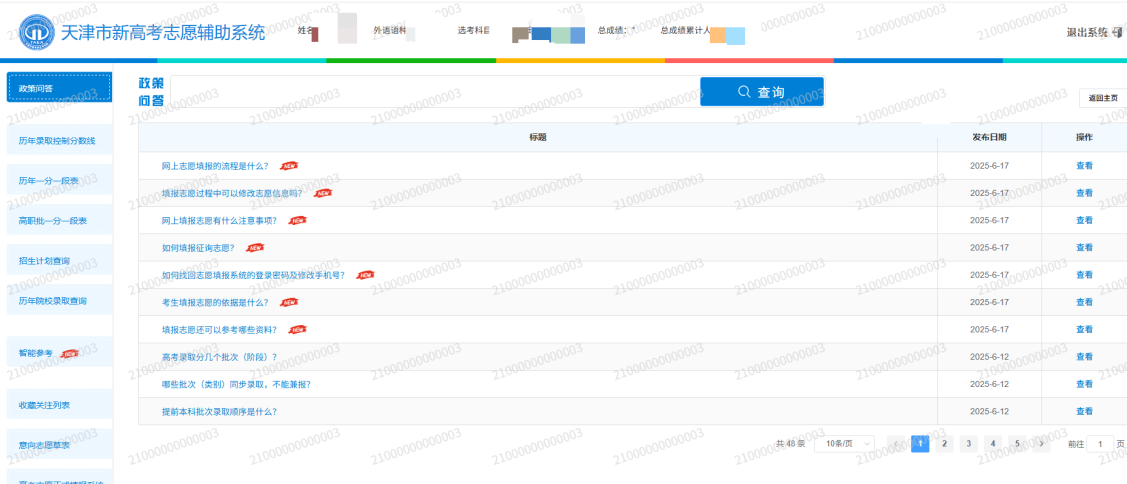Click 查看 for 如何填报征询志愿 row
The height and width of the screenshot is (484, 1127).
[x=1084, y=247]
